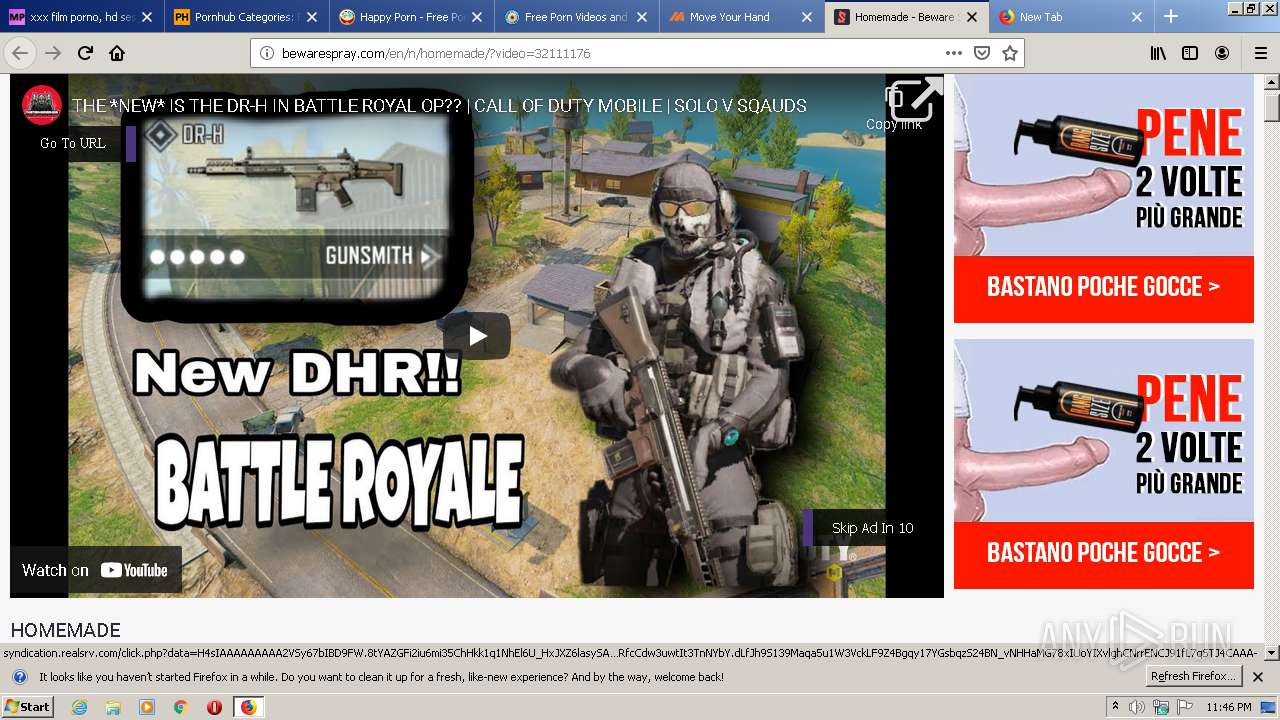The image size is (1280, 720).
Task: Reload the current page
Action: [85, 53]
